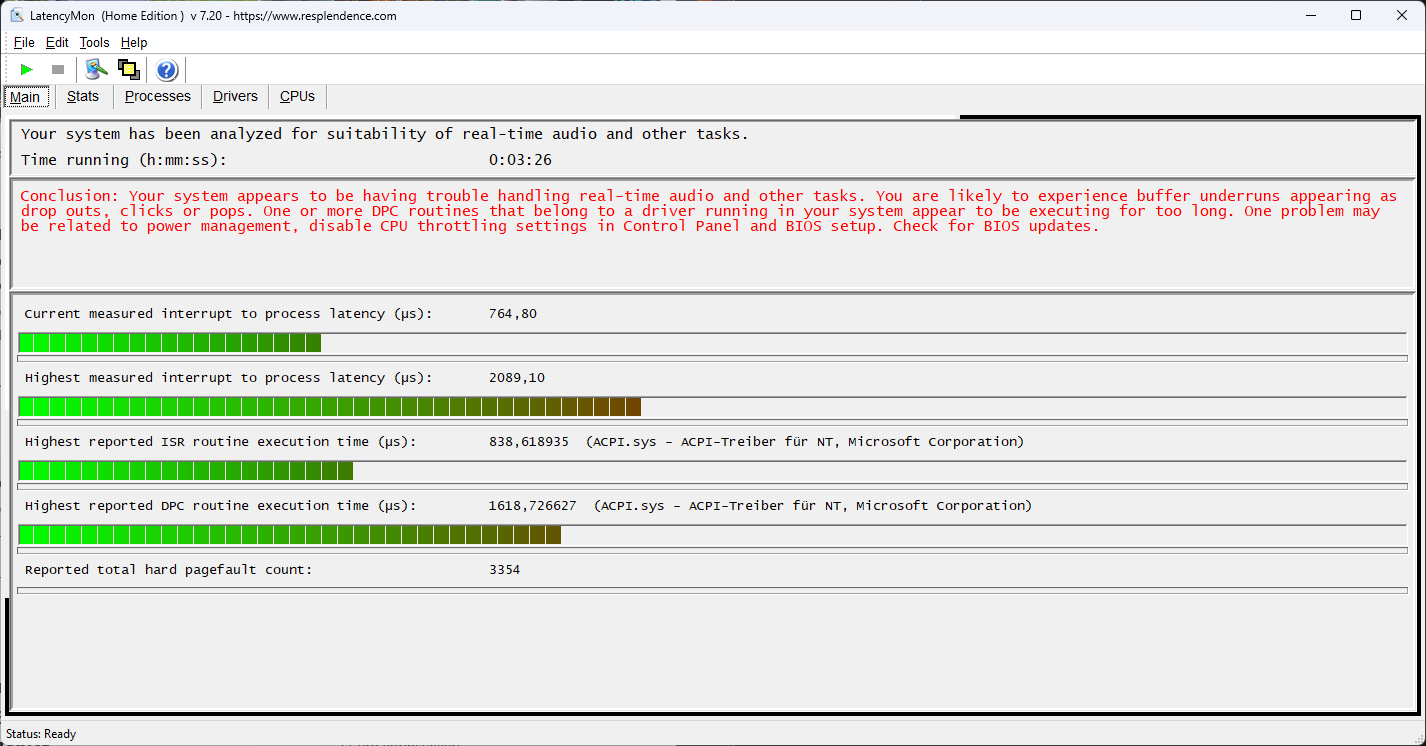Open options via the computer-with-pencil icon

point(96,70)
